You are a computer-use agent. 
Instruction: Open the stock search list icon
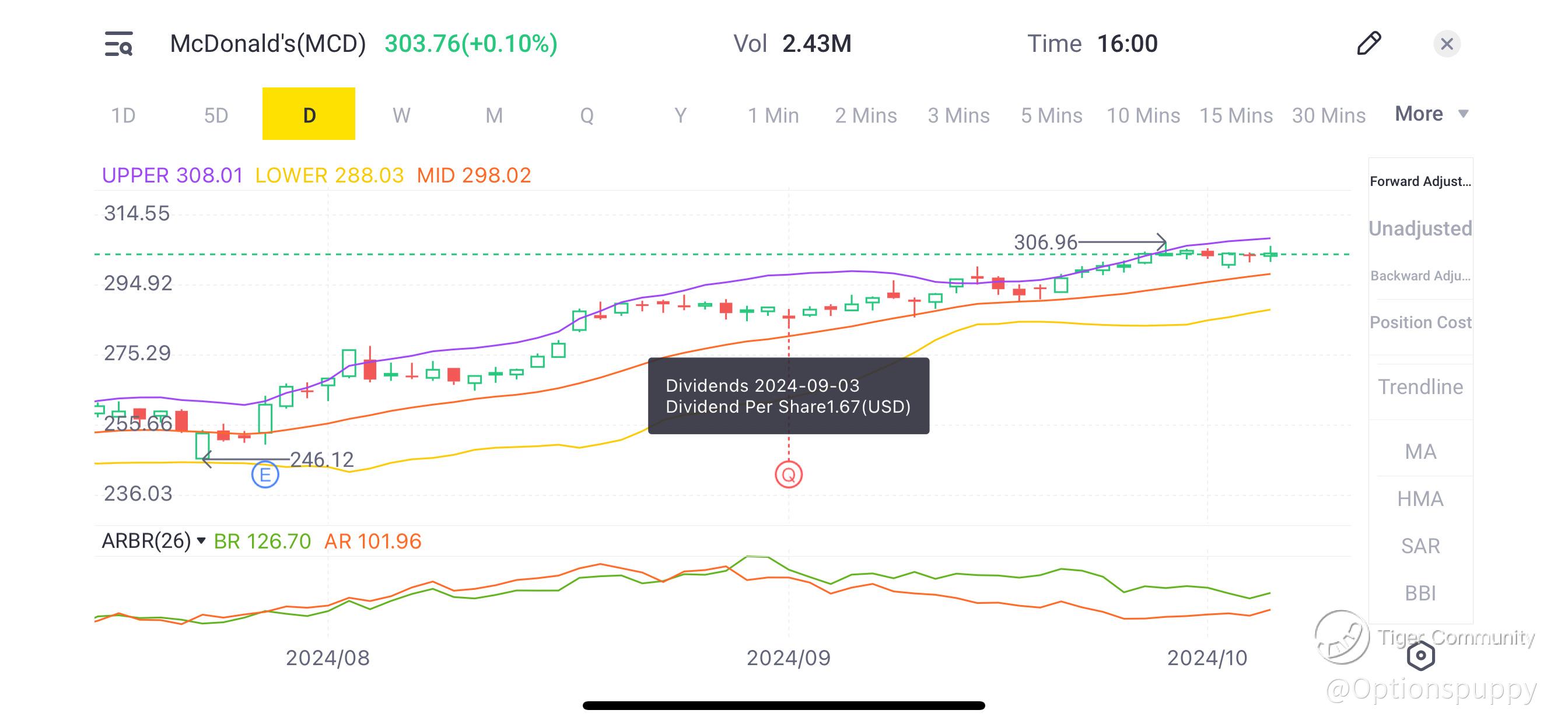coord(118,44)
